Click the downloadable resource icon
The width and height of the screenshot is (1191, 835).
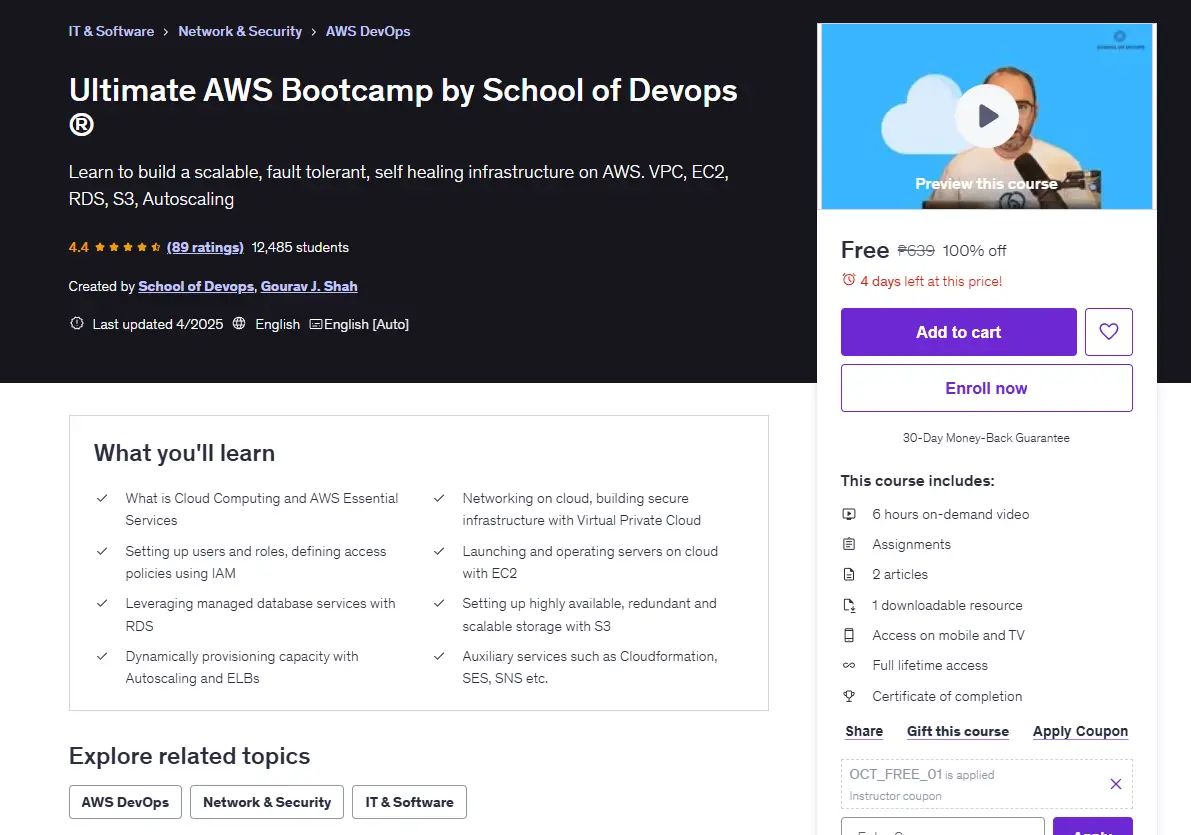click(x=848, y=605)
